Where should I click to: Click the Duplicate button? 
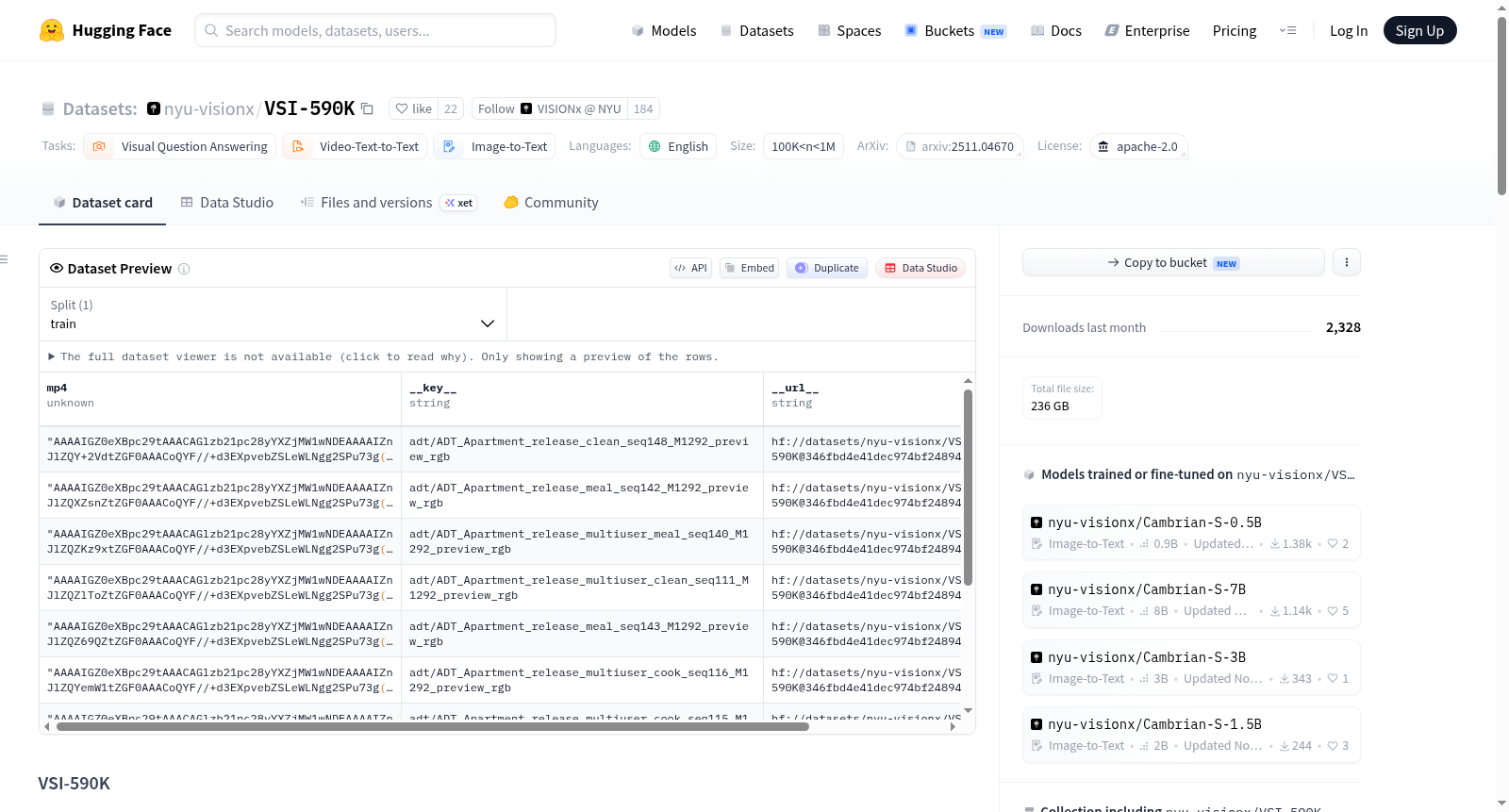827,268
